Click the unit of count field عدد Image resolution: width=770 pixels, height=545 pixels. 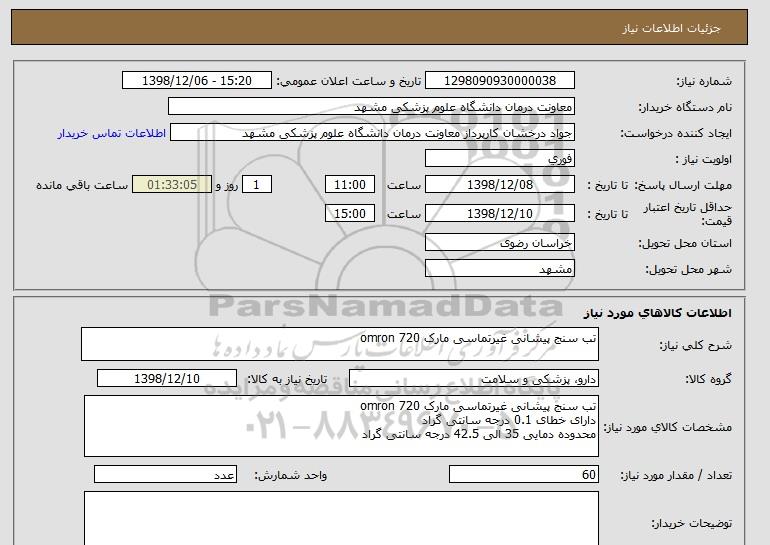point(165,475)
